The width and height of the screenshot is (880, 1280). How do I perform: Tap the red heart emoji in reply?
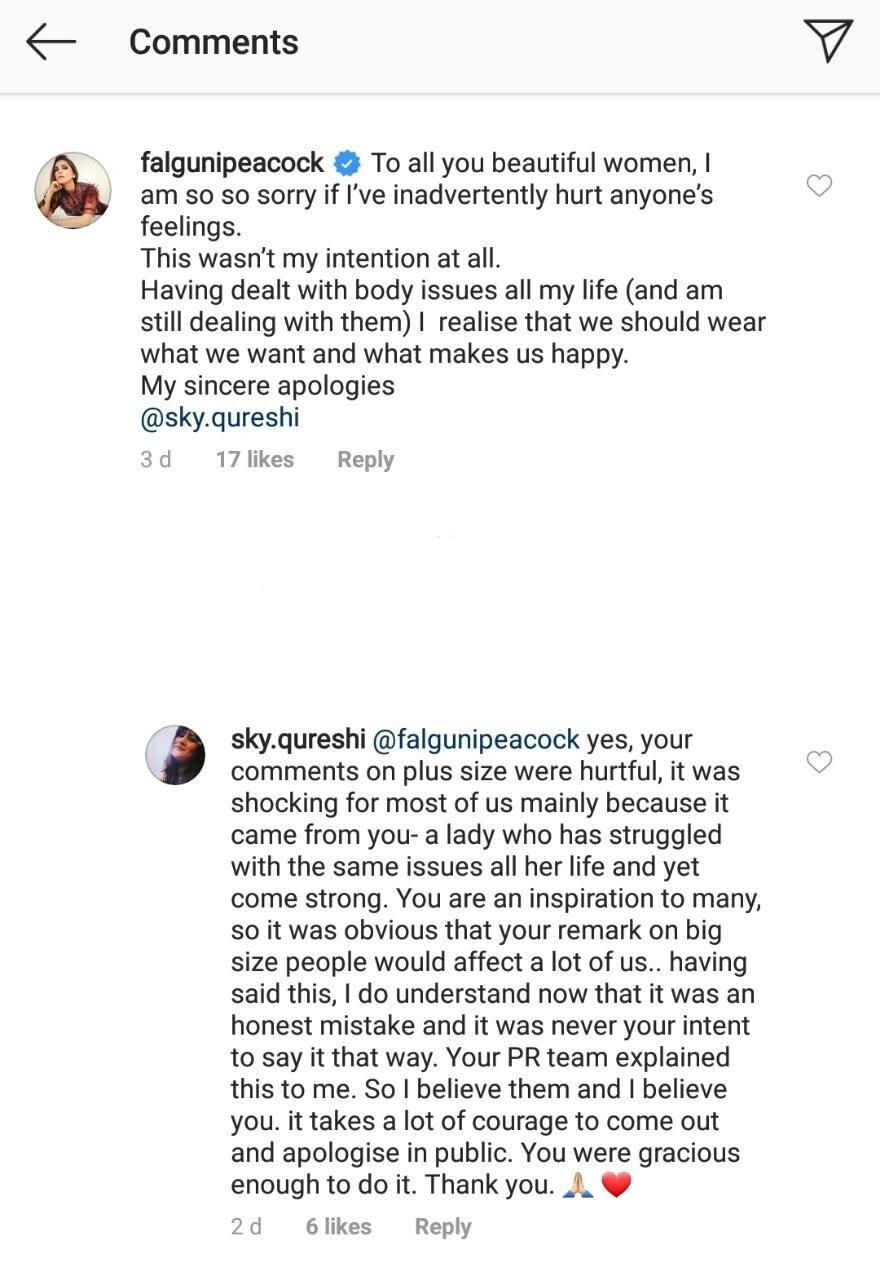[x=617, y=1186]
